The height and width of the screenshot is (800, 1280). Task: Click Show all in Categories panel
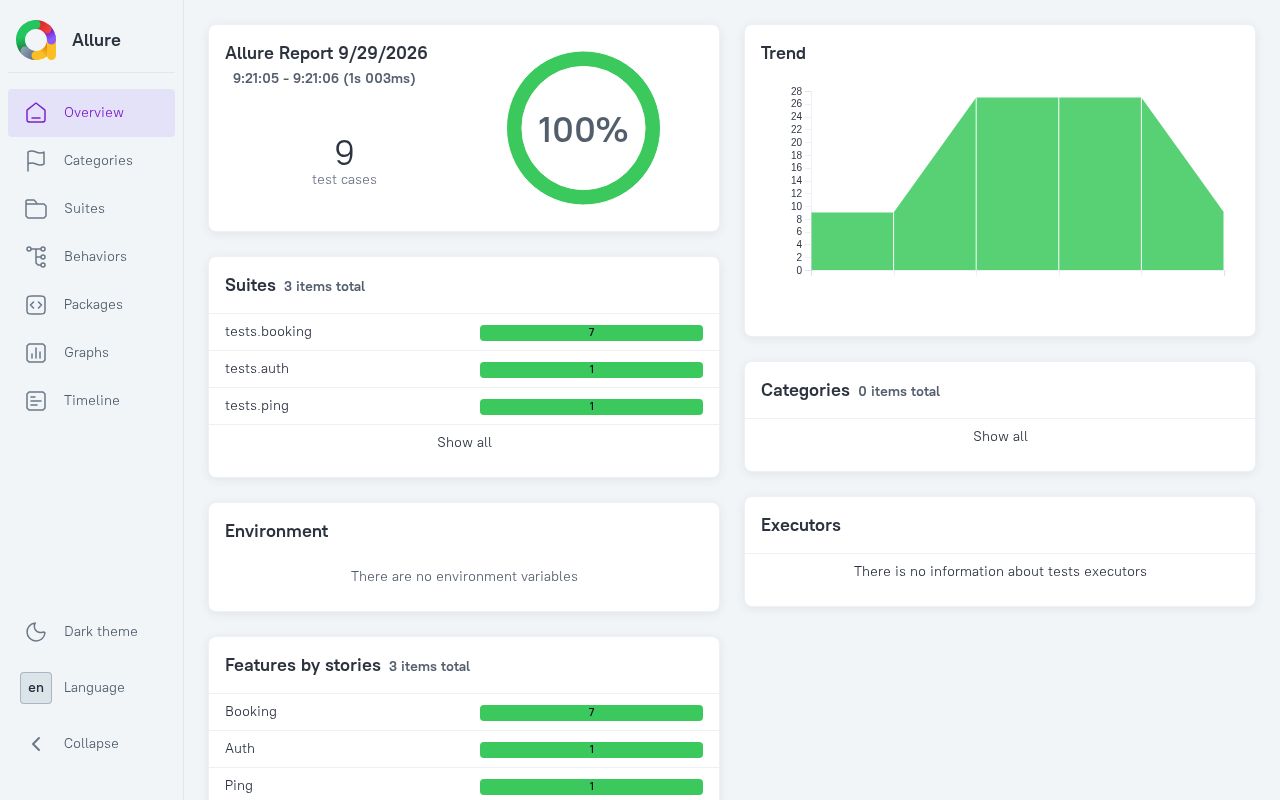pos(1000,436)
